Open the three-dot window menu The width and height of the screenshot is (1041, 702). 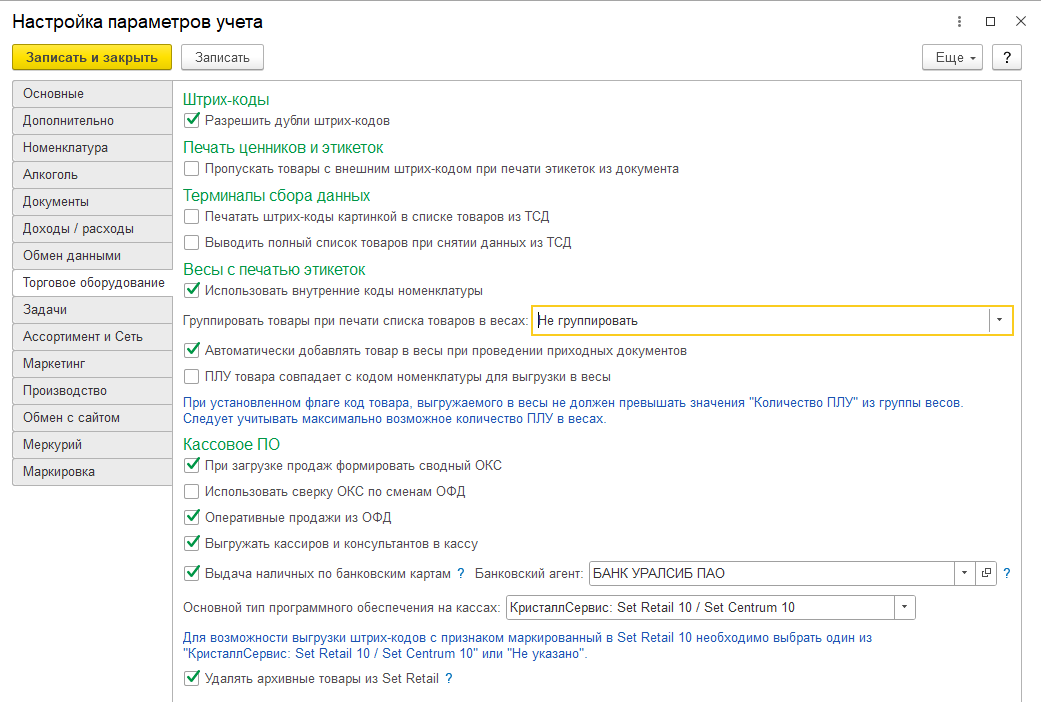click(x=960, y=21)
